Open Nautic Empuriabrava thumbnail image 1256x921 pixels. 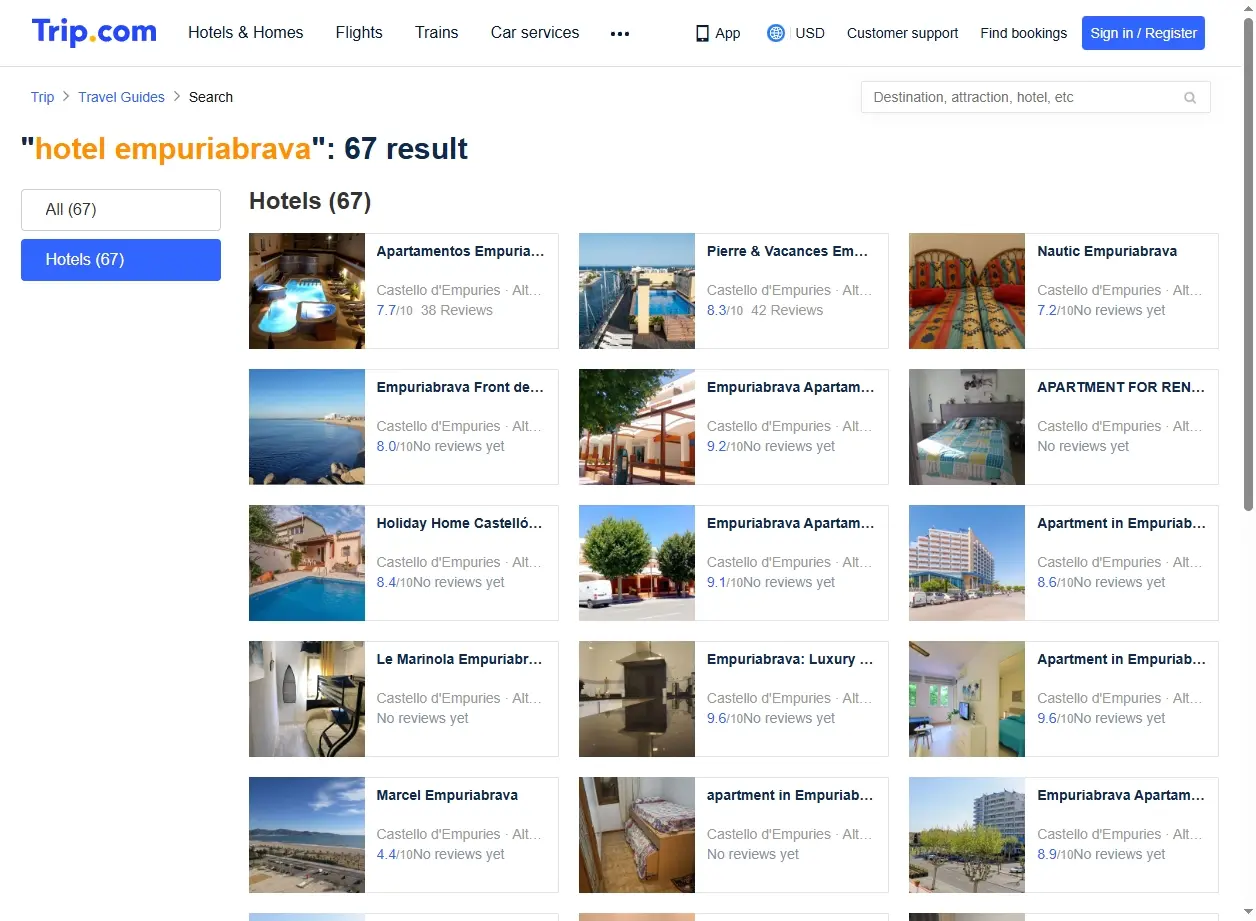pyautogui.click(x=967, y=291)
